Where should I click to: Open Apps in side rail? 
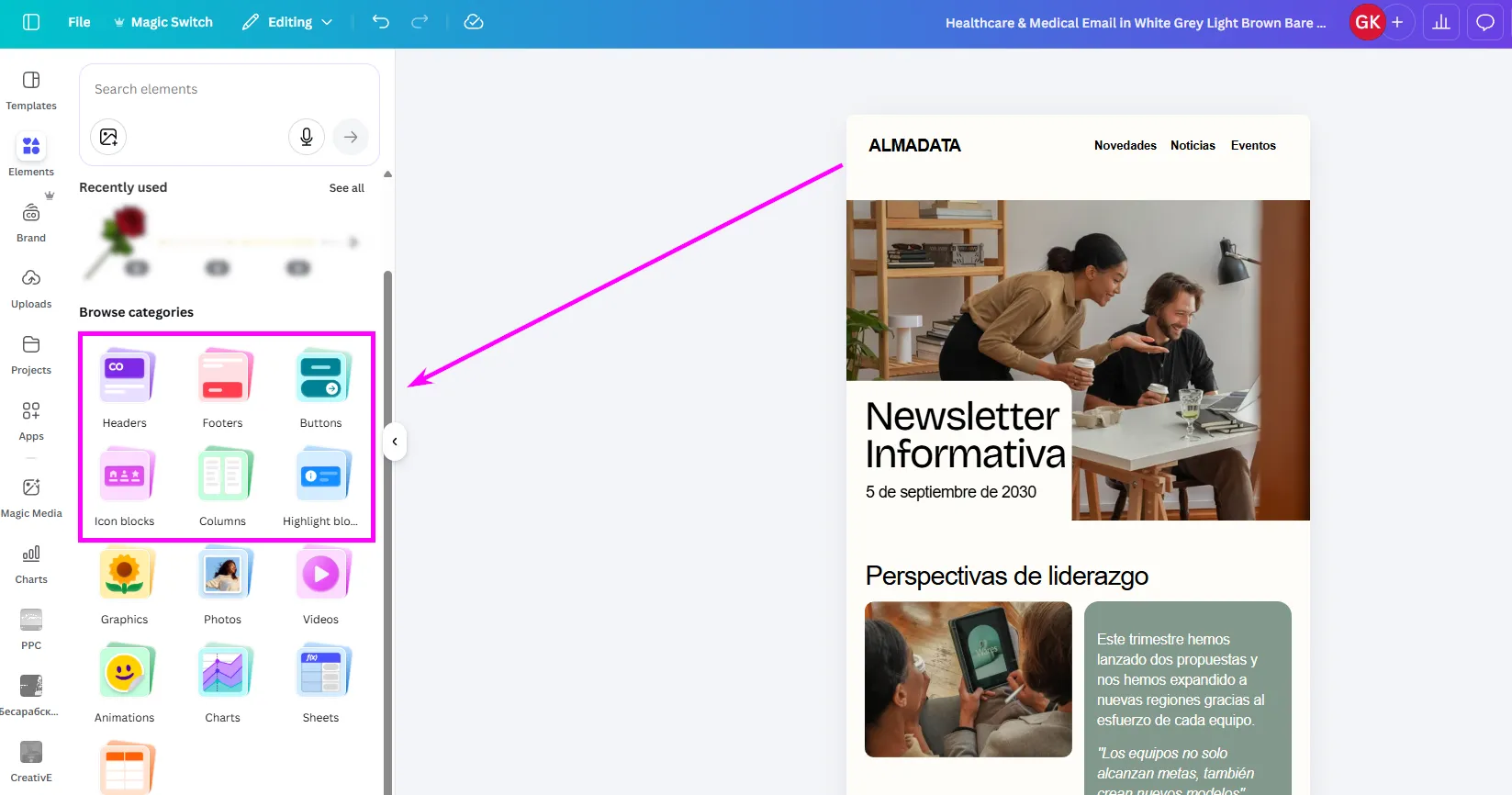tap(31, 421)
